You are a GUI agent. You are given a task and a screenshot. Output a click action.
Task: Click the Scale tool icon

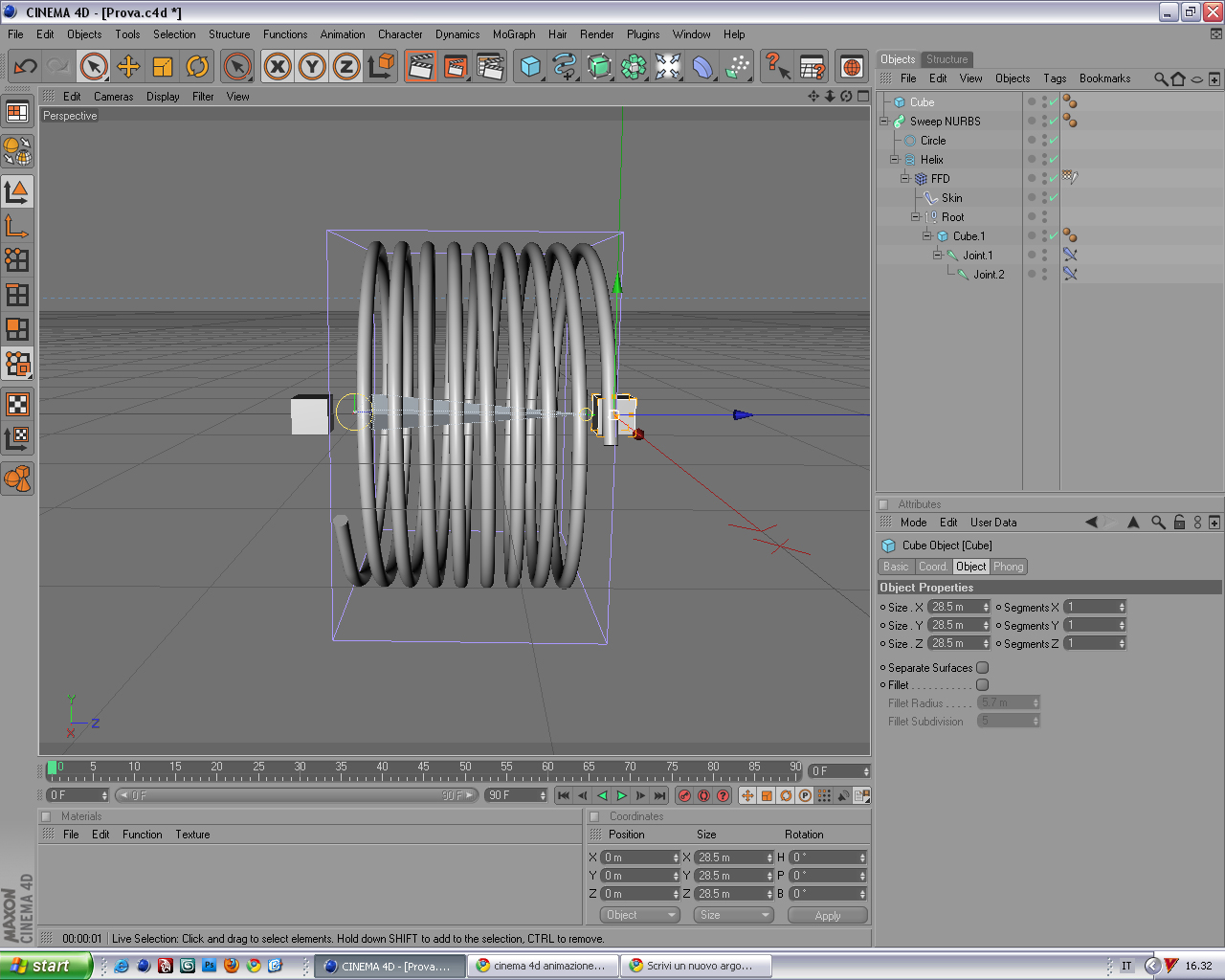(163, 66)
